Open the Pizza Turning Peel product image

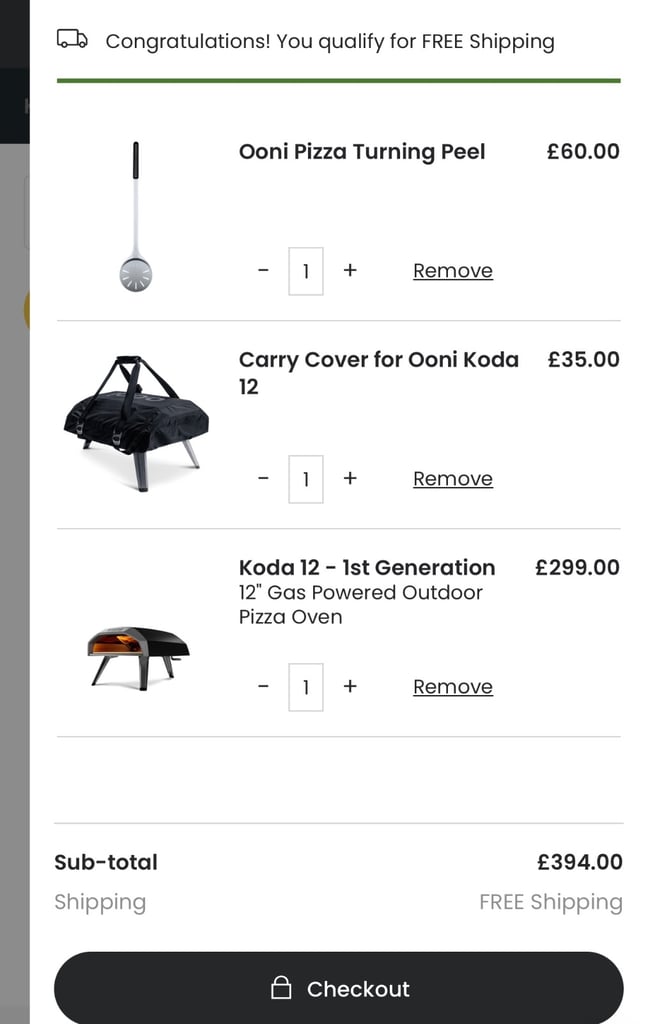[x=136, y=217]
